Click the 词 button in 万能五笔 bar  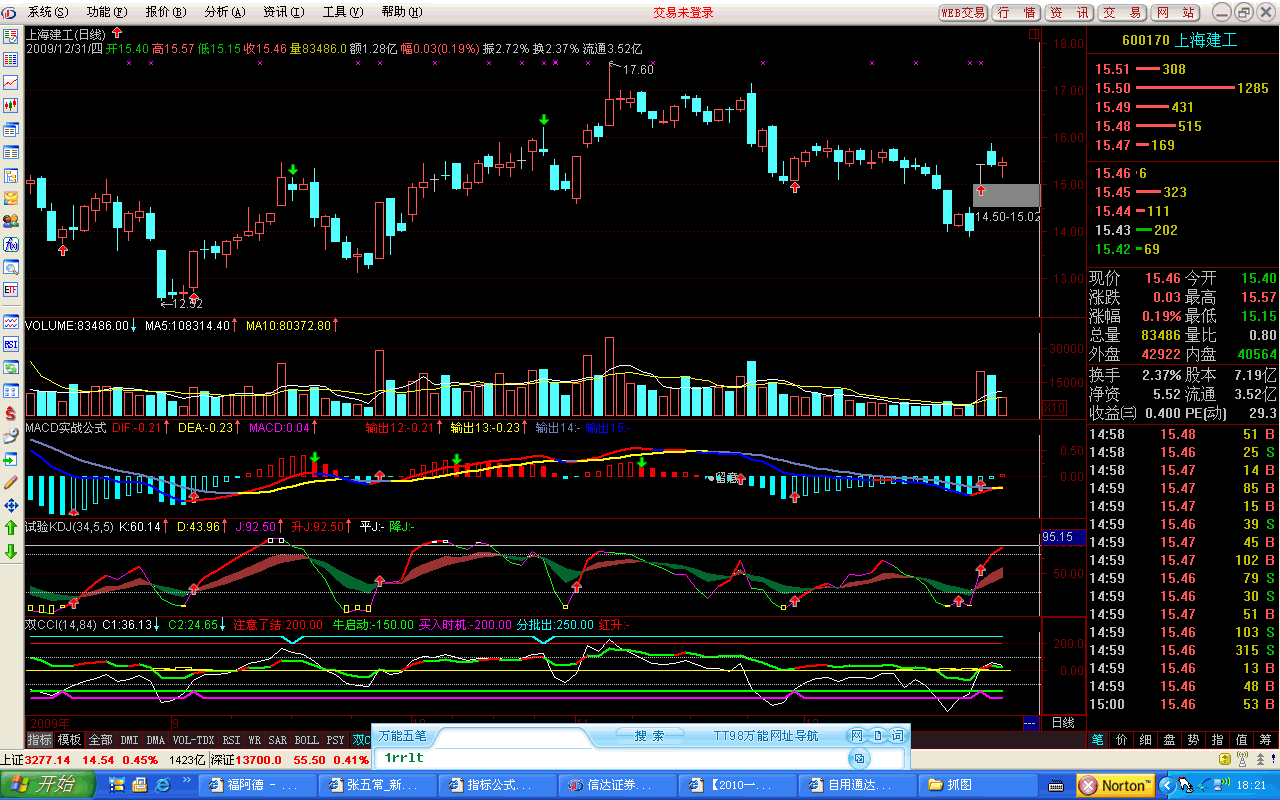coord(897,736)
